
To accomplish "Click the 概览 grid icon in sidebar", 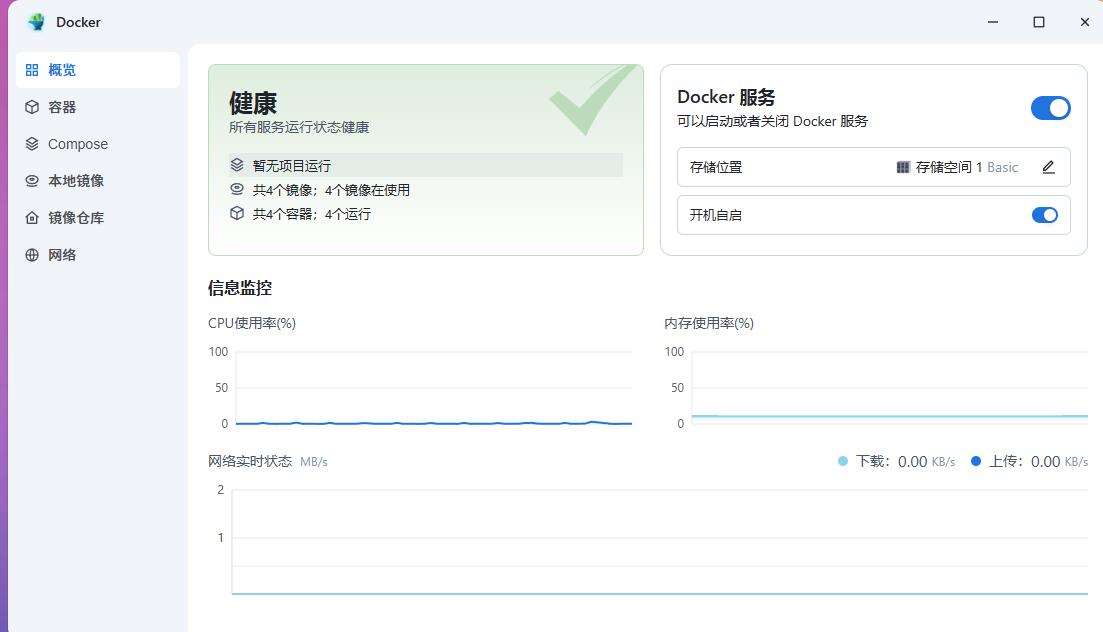I will (32, 70).
